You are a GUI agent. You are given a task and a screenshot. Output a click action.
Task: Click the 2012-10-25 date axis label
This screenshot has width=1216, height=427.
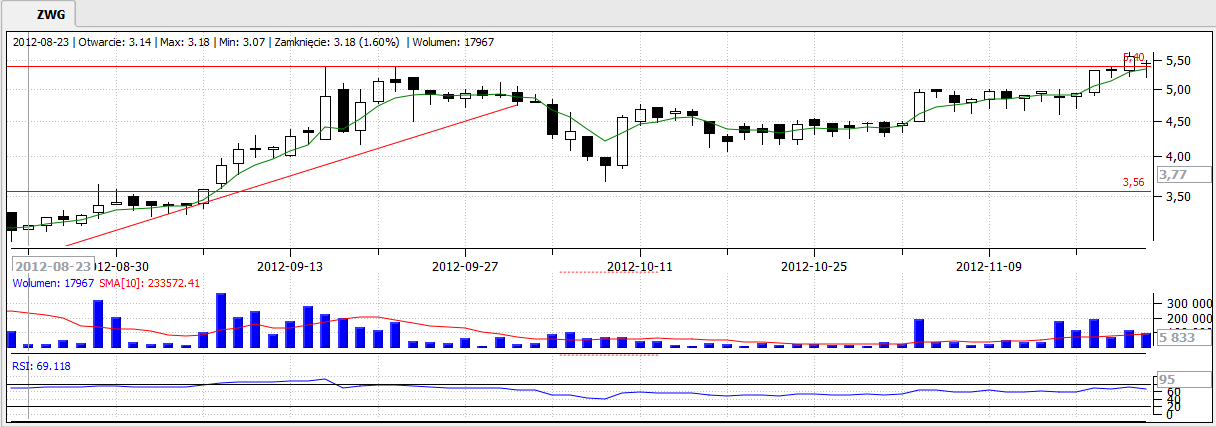(814, 267)
